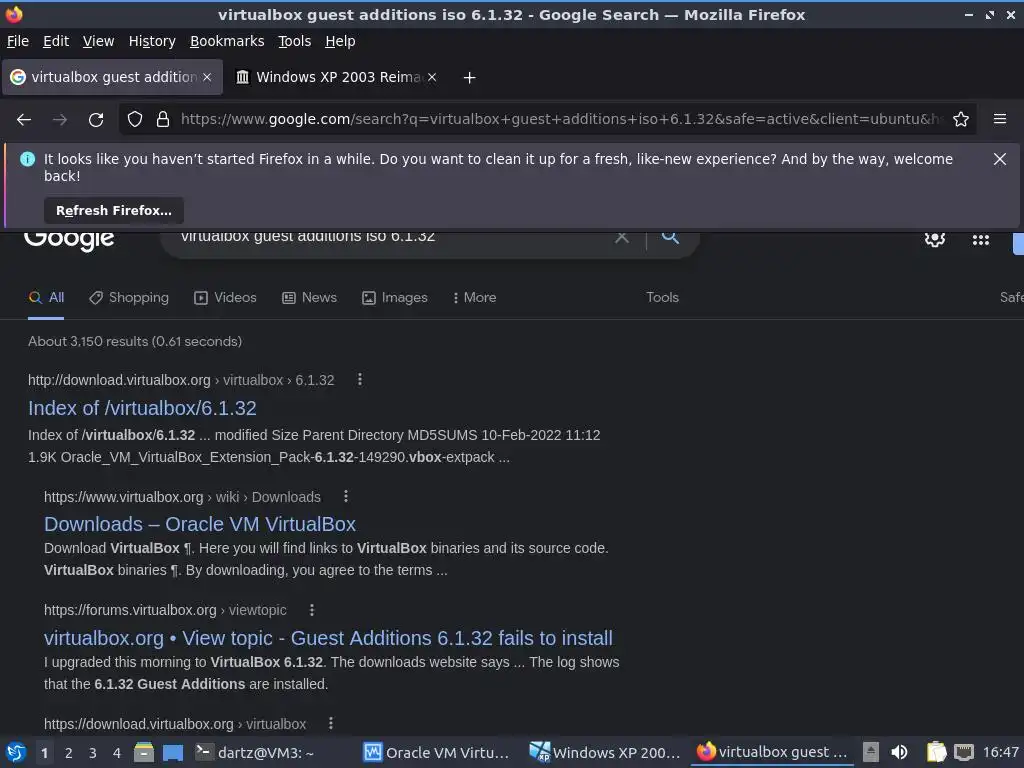This screenshot has width=1024, height=768.
Task: Open the Edit menu
Action: click(56, 41)
